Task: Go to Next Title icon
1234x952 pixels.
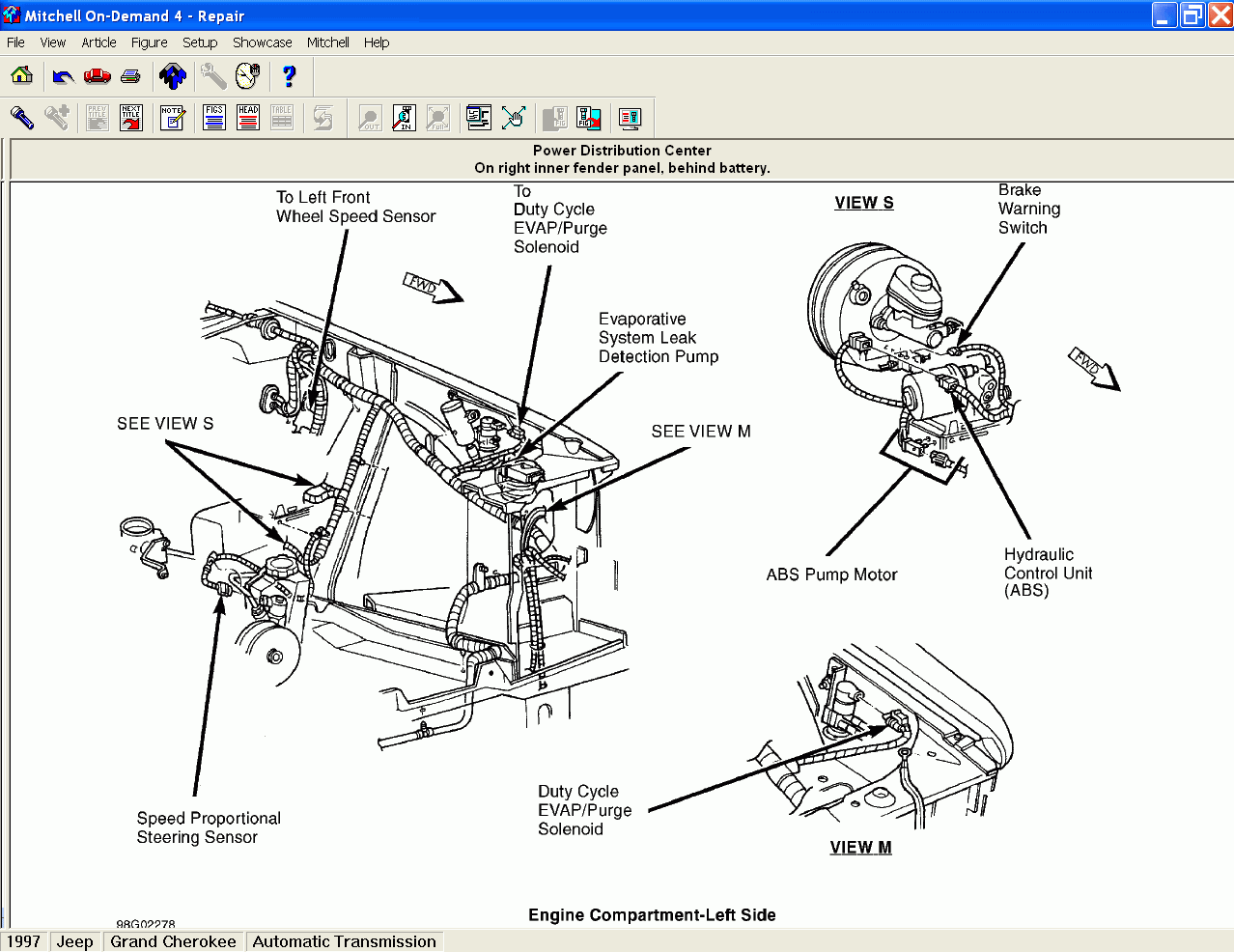Action: 131,118
